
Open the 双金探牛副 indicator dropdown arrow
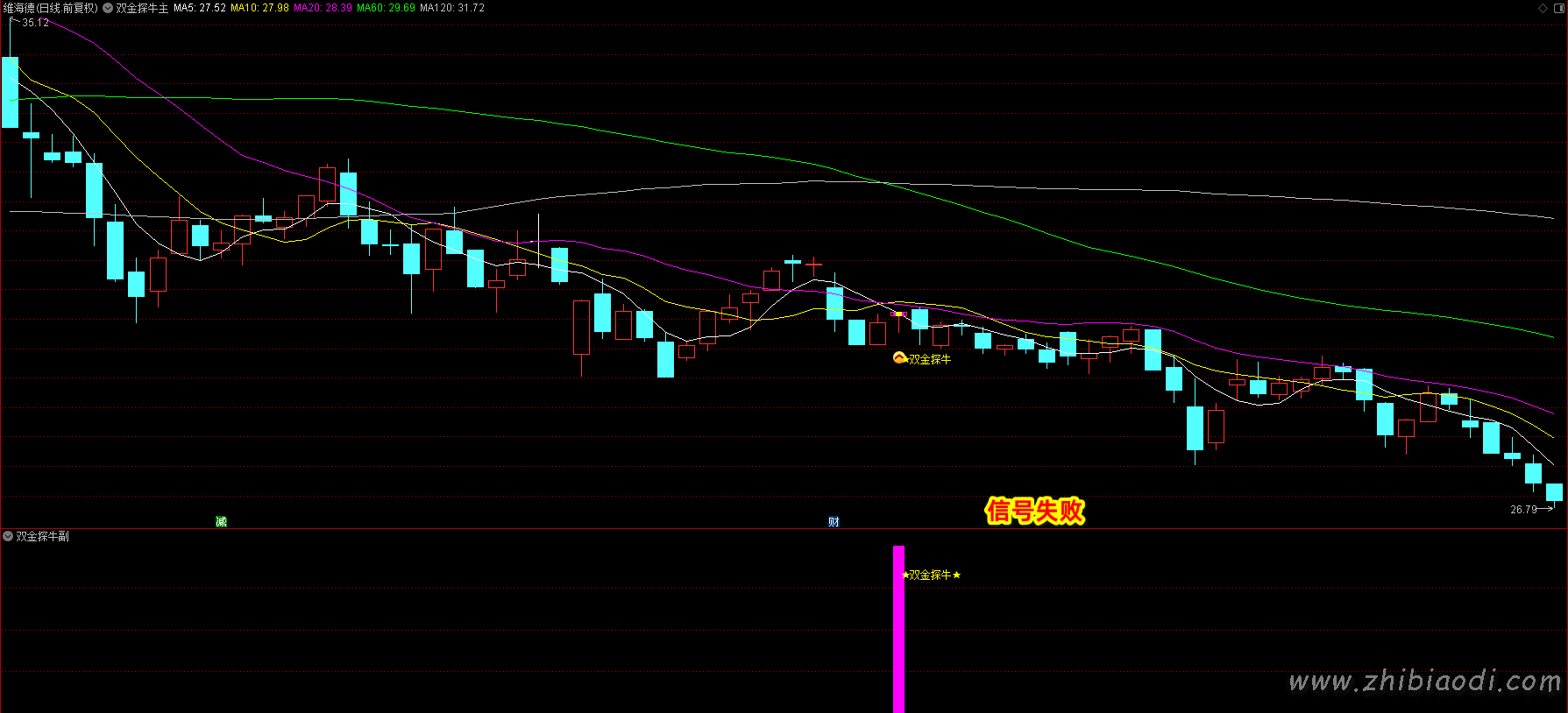coord(8,536)
